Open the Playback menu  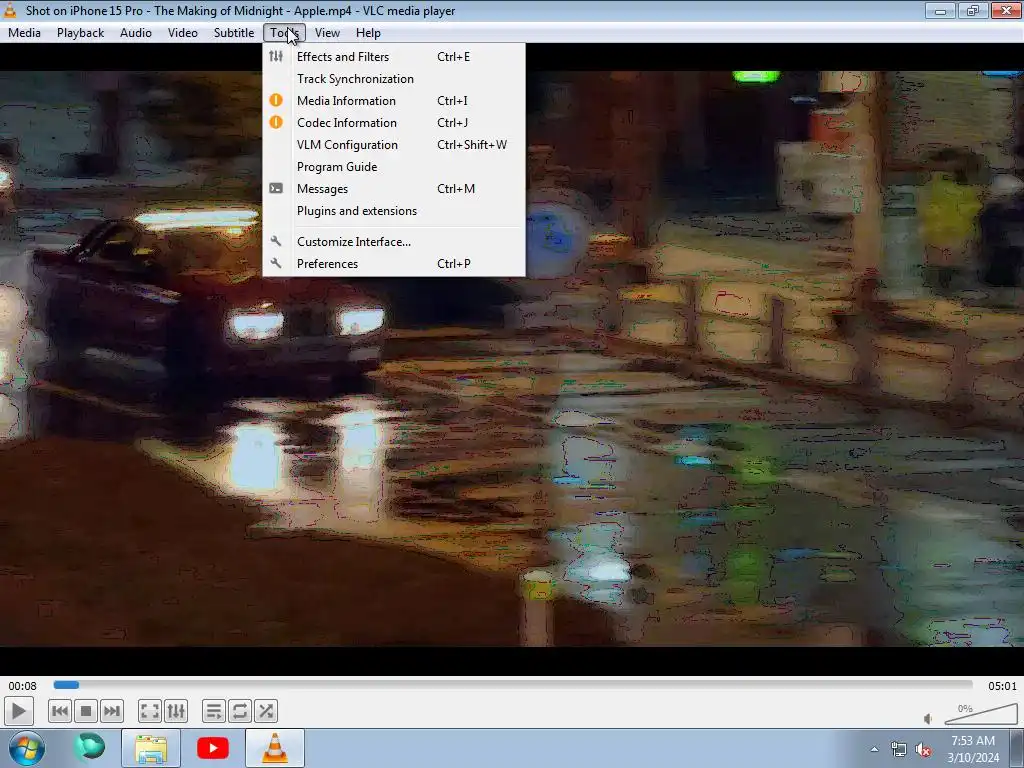click(80, 33)
